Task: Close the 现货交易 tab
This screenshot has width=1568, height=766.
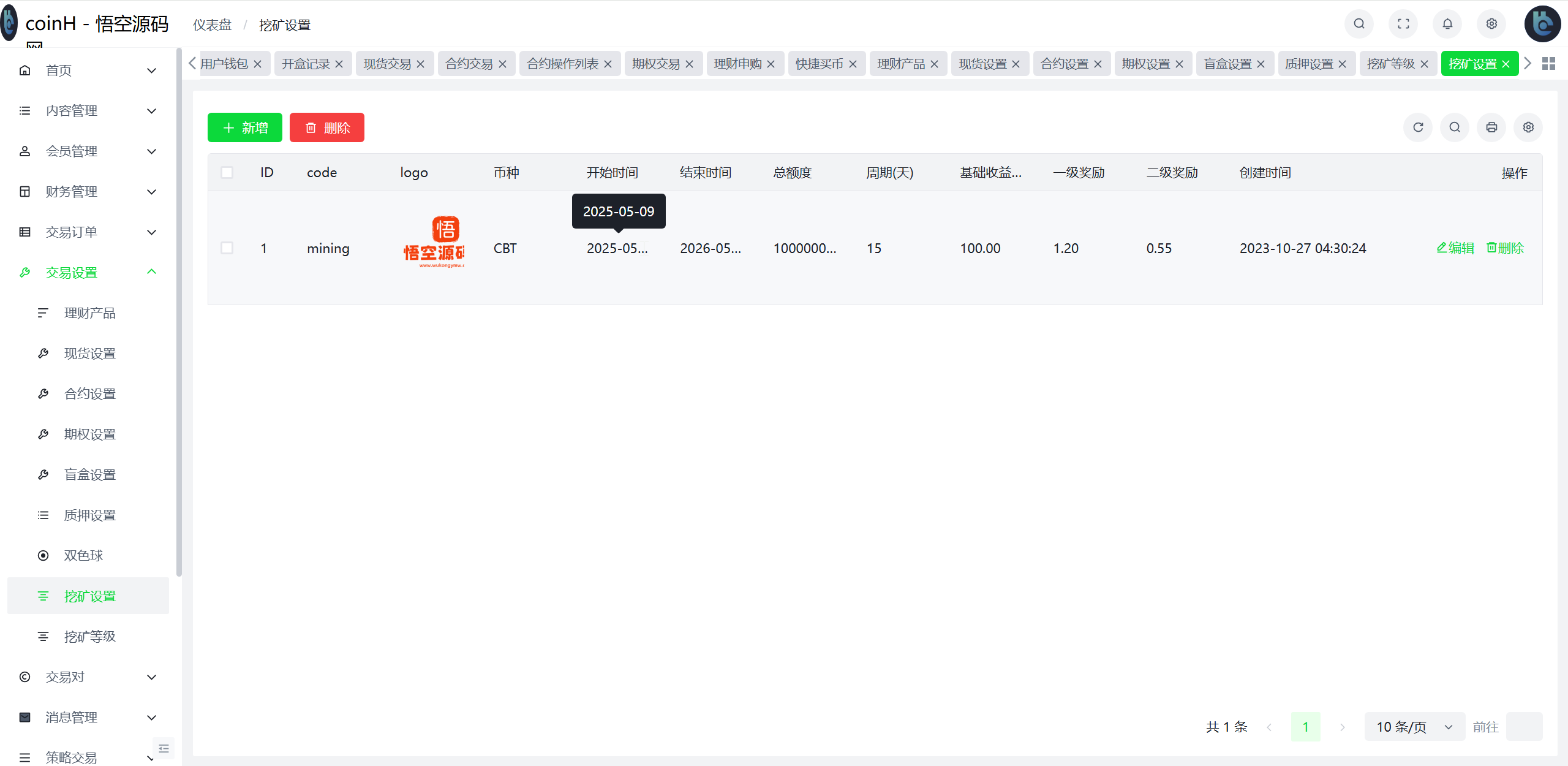Action: 420,64
